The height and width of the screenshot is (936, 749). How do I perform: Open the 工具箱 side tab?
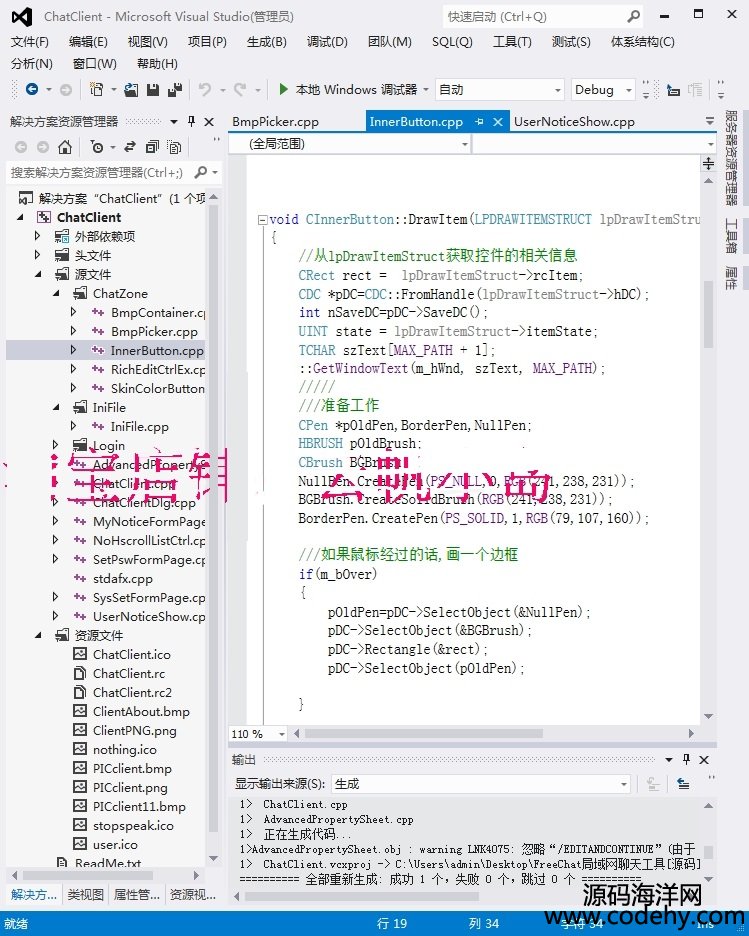point(731,236)
